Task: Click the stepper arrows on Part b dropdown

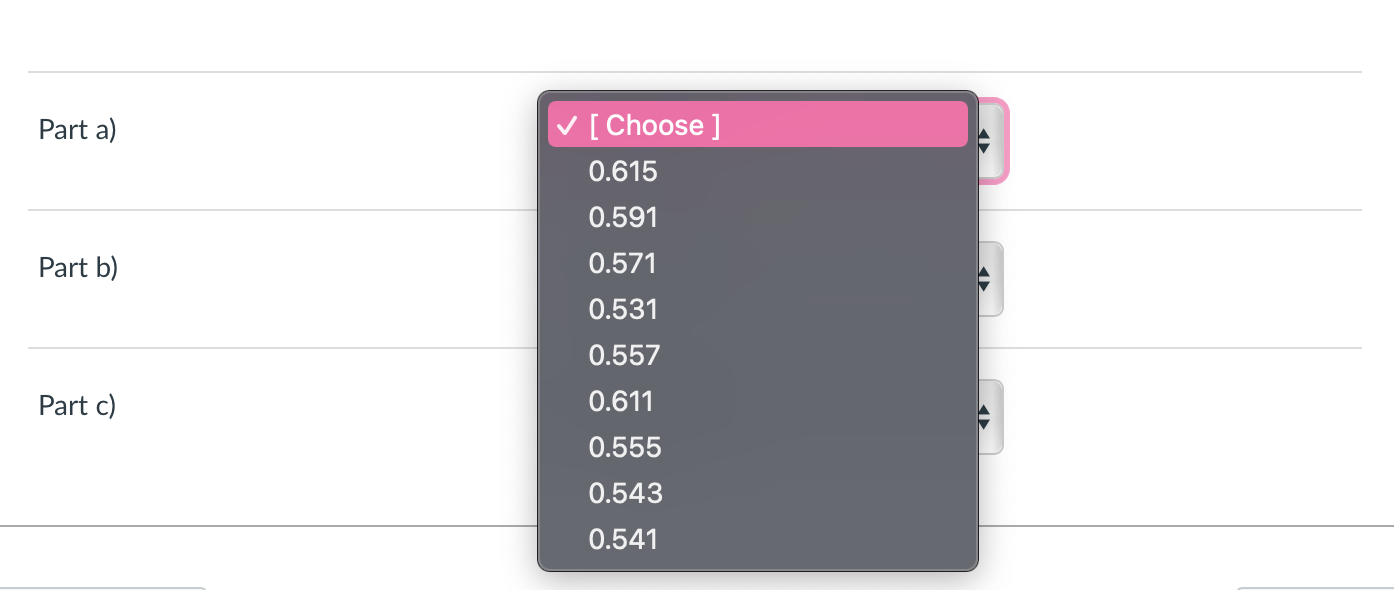Action: [983, 279]
